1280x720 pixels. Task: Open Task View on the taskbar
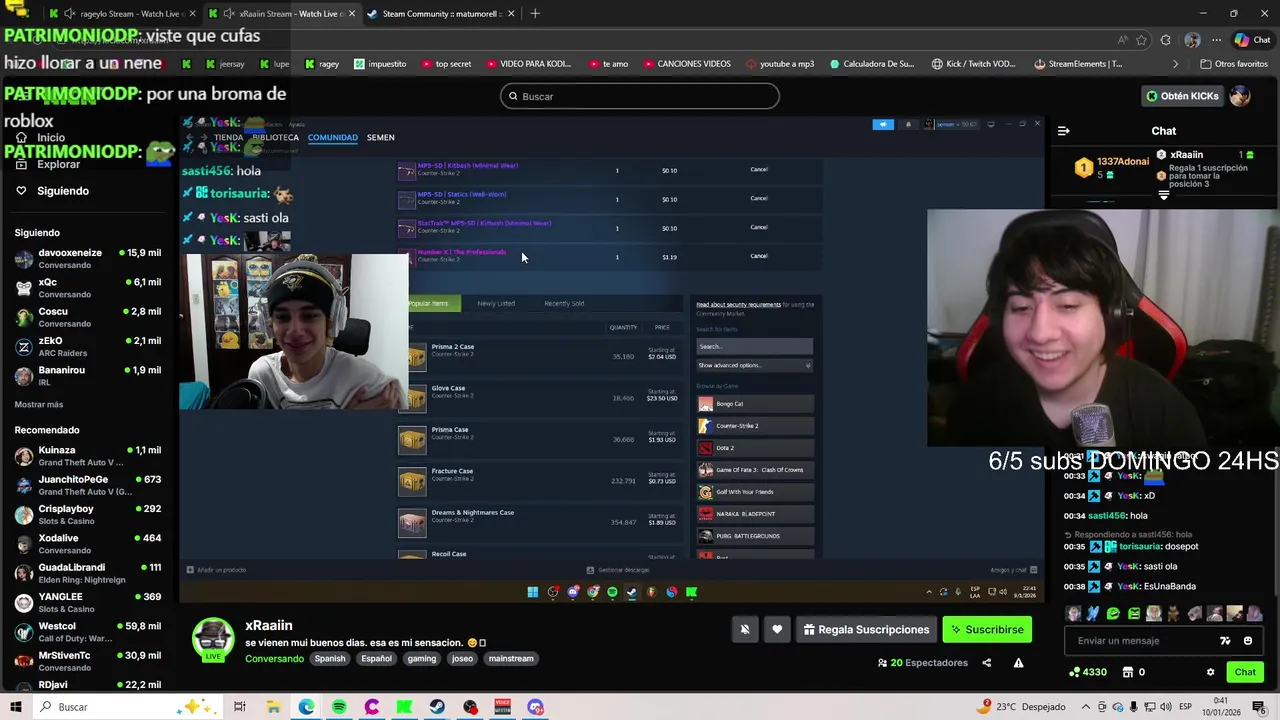(x=240, y=707)
